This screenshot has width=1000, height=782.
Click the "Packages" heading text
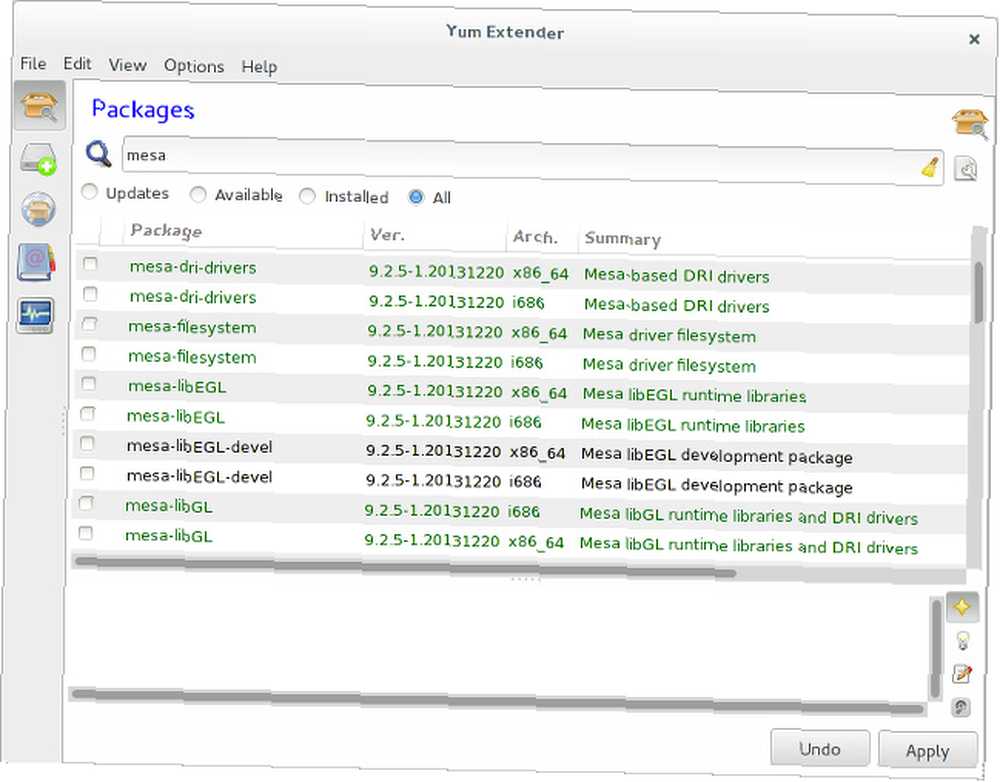coord(143,109)
